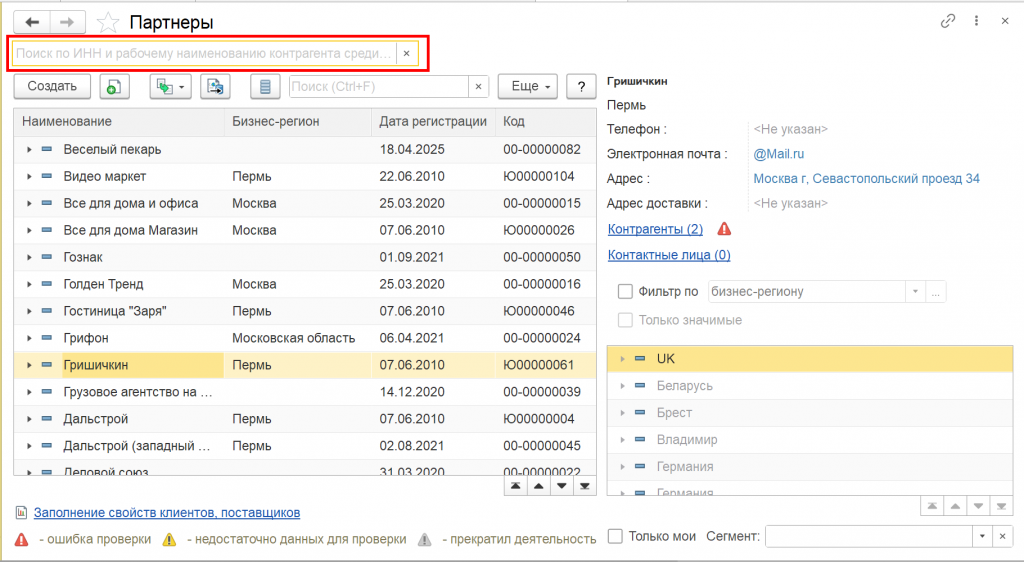The height and width of the screenshot is (562, 1024).
Task: Jump to the last row in partners list
Action: pyautogui.click(x=584, y=486)
